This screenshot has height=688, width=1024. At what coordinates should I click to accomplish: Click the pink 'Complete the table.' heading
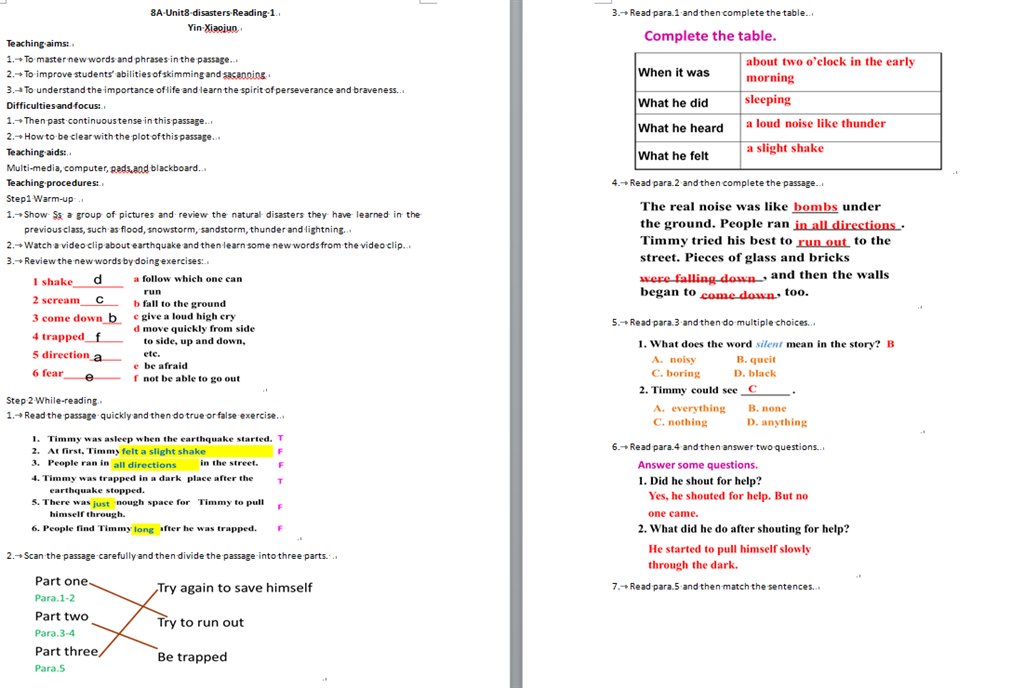click(709, 36)
